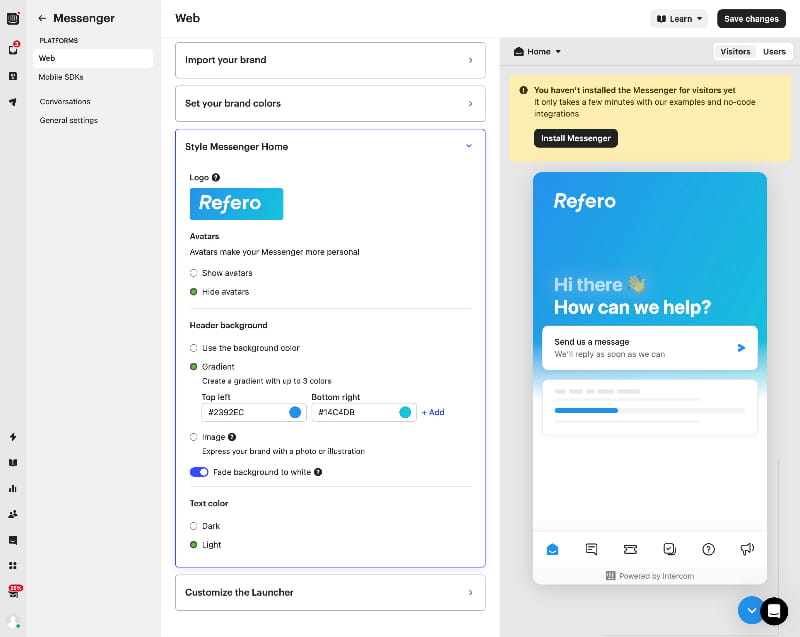Select the Home tab icon in Messenger preview
The image size is (800, 637).
point(553,549)
